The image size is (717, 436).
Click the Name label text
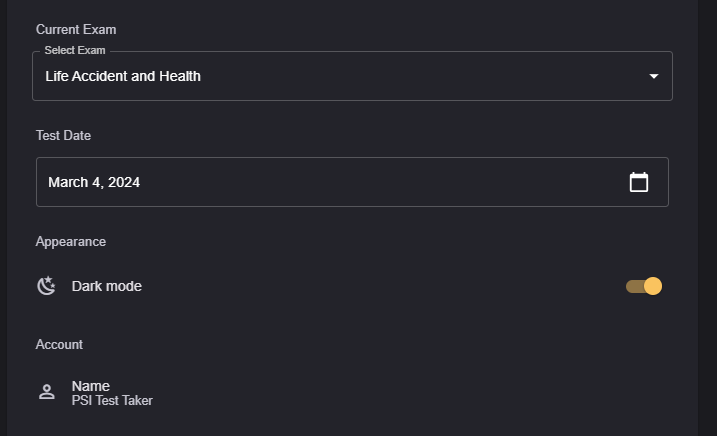91,386
